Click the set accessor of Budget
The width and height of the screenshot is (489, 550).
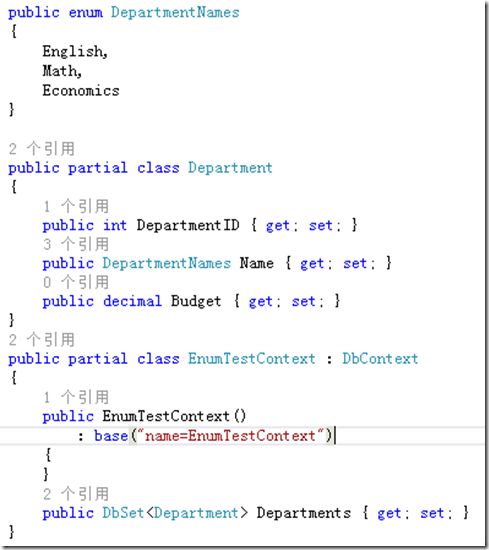304,301
